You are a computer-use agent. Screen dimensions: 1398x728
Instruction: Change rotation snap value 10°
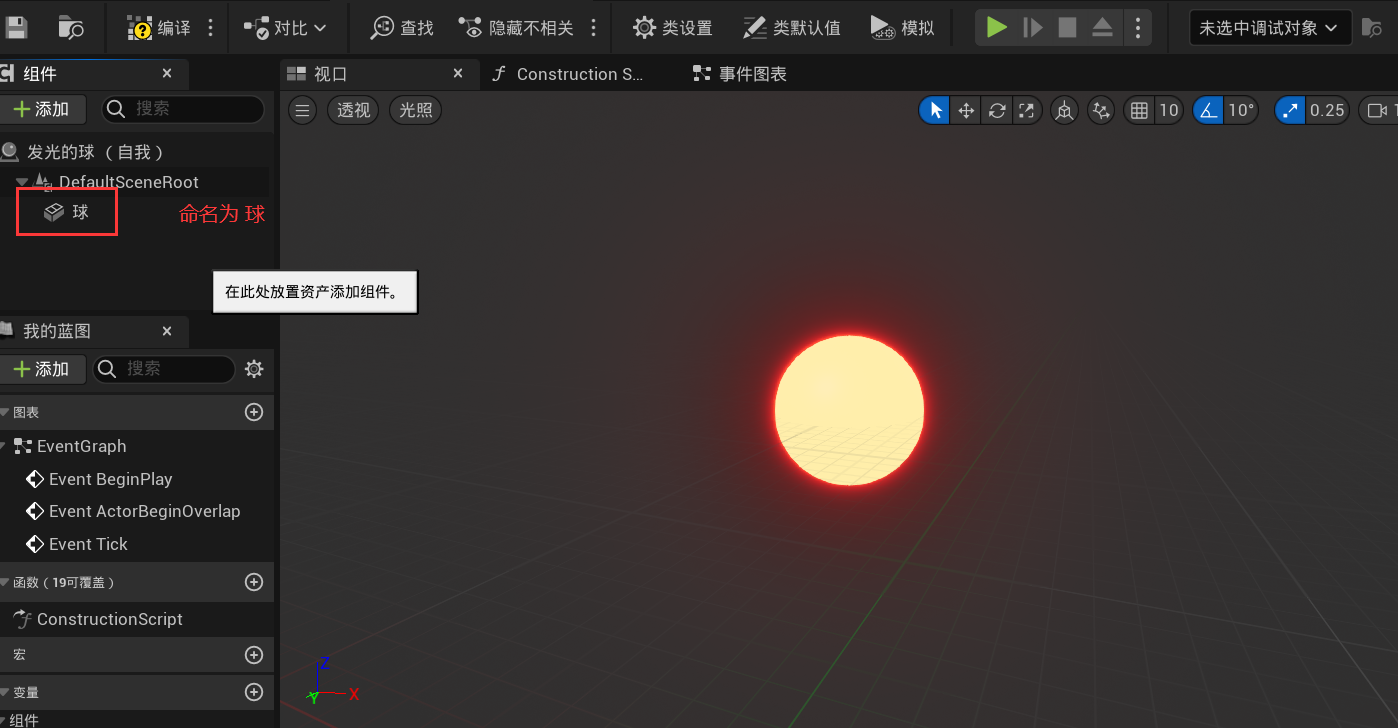pyautogui.click(x=1241, y=110)
